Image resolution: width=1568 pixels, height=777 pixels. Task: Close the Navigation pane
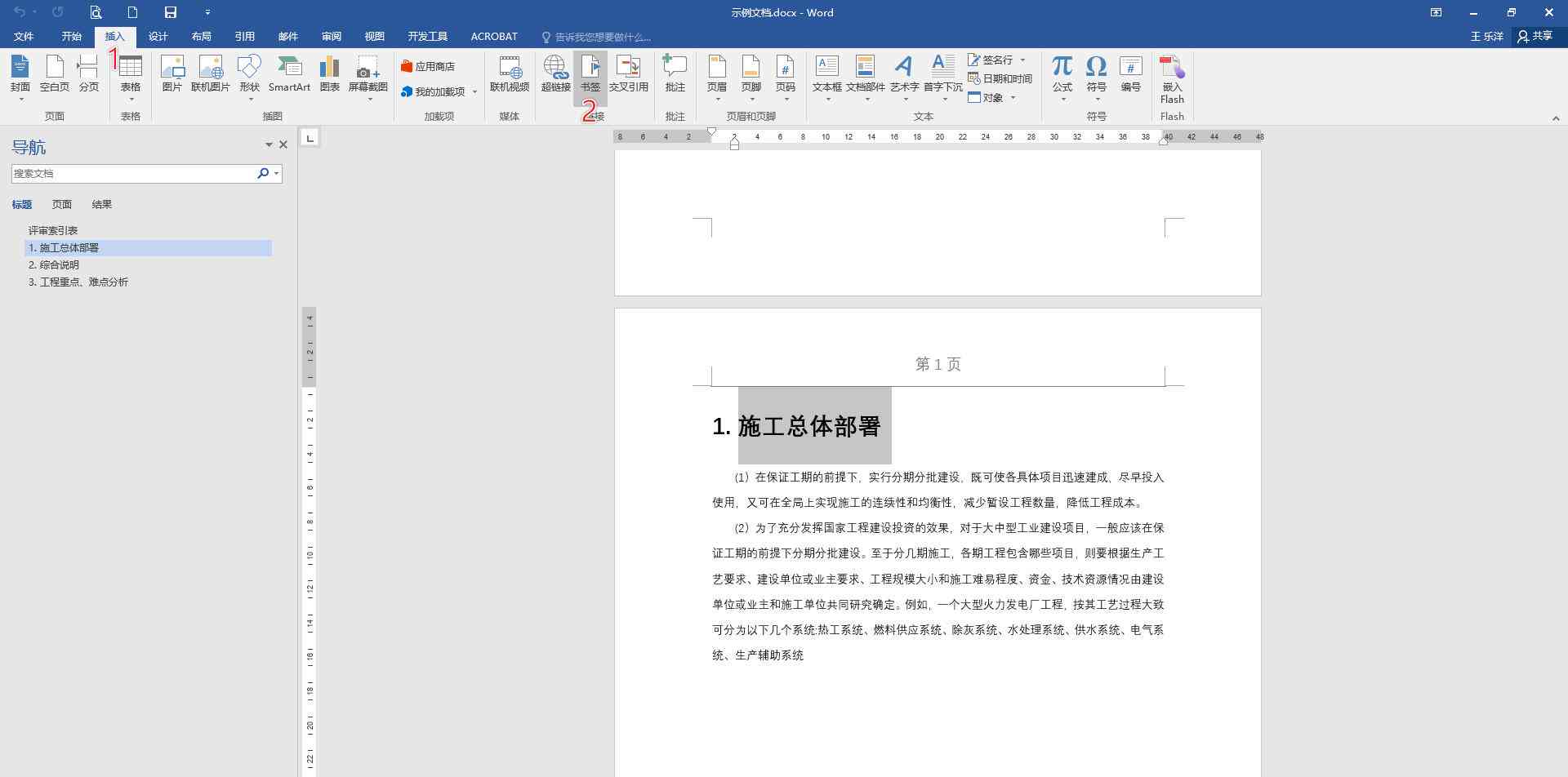pyautogui.click(x=283, y=144)
